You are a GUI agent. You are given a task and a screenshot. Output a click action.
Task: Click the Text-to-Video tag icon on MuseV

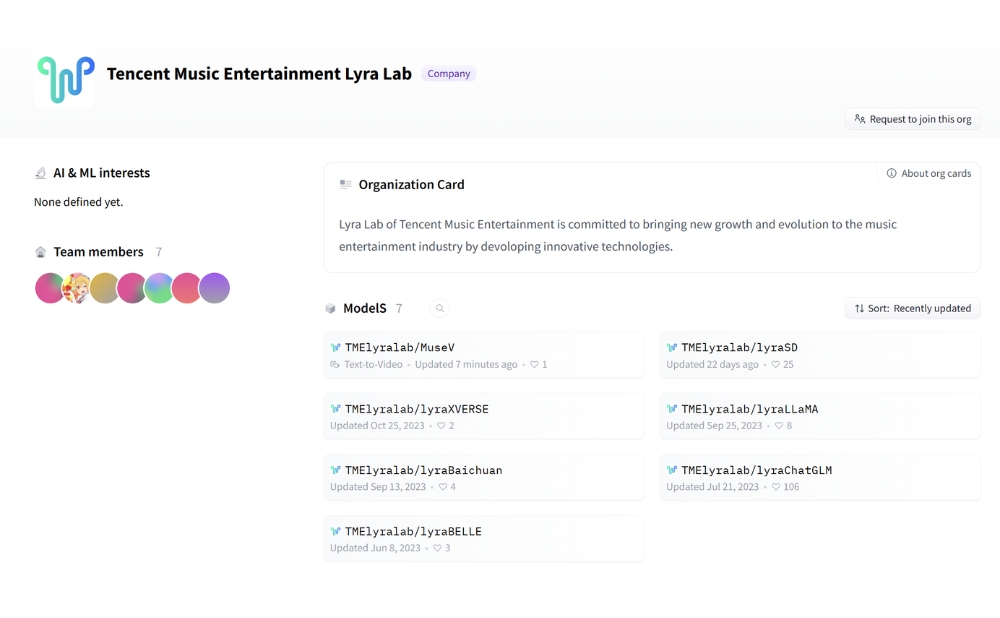(x=335, y=365)
